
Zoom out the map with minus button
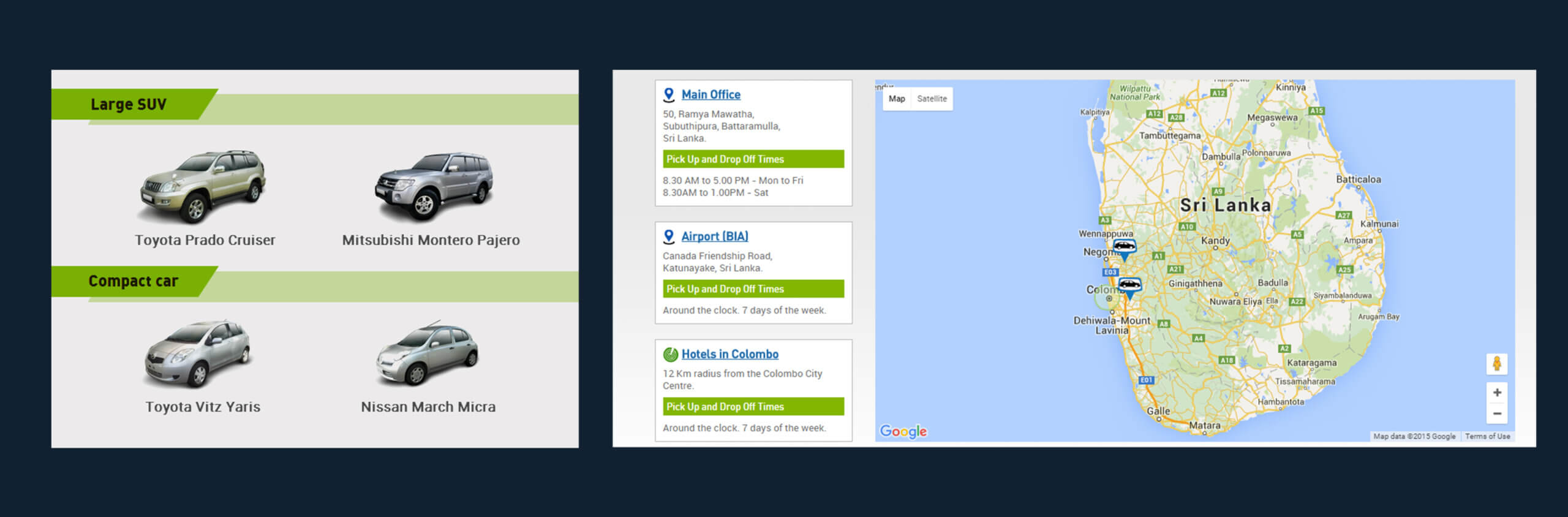tap(1496, 414)
